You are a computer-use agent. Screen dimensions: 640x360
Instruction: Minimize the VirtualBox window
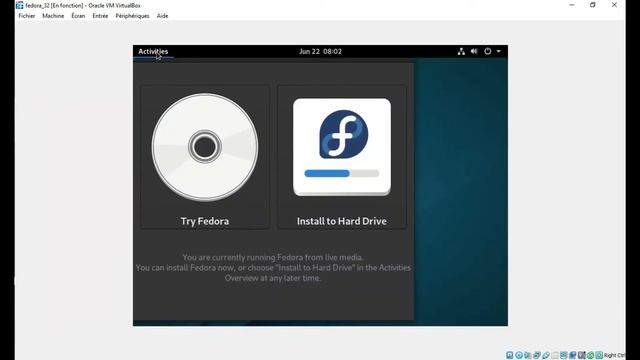click(x=571, y=5)
